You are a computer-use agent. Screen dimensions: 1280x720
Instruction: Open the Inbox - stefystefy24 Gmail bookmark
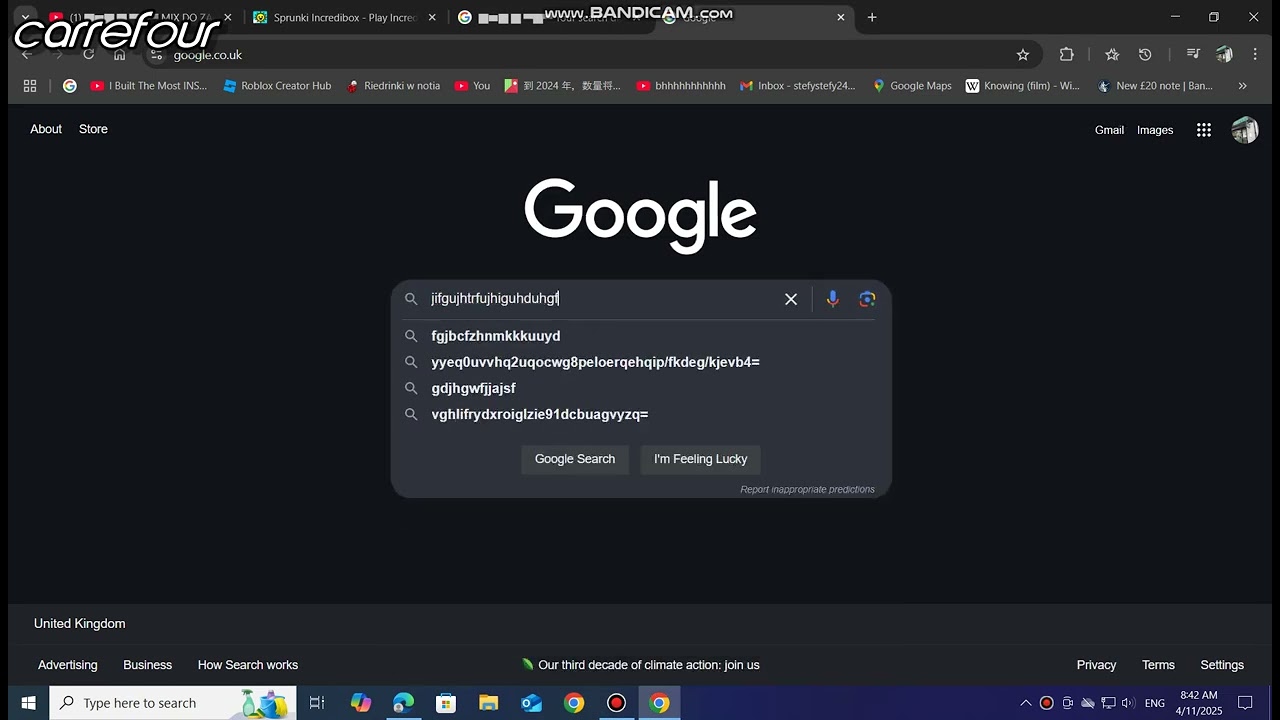(x=797, y=86)
